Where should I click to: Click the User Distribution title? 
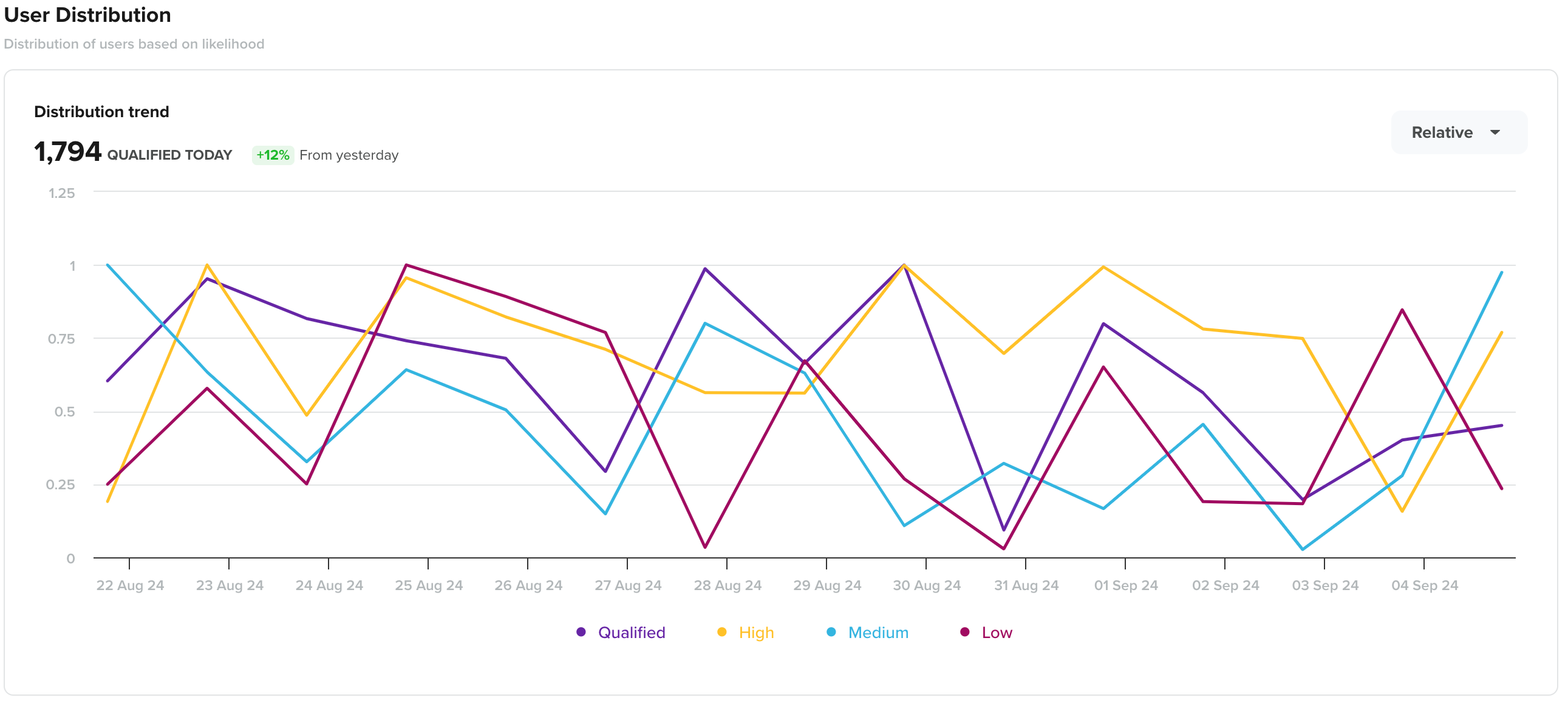(87, 15)
